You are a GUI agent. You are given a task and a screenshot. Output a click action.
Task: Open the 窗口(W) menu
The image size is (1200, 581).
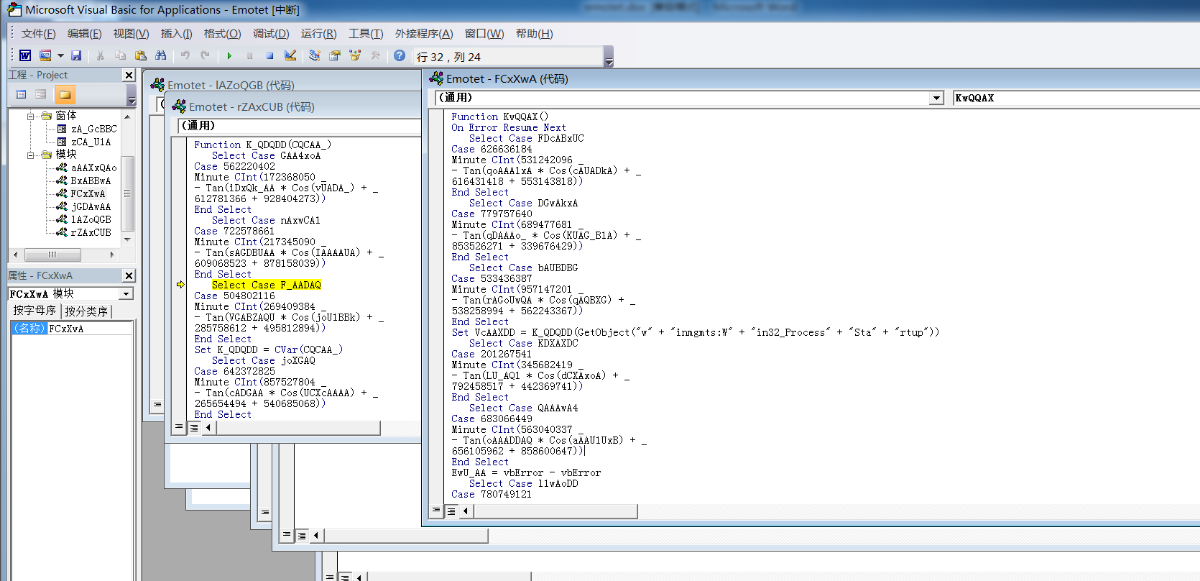click(484, 33)
